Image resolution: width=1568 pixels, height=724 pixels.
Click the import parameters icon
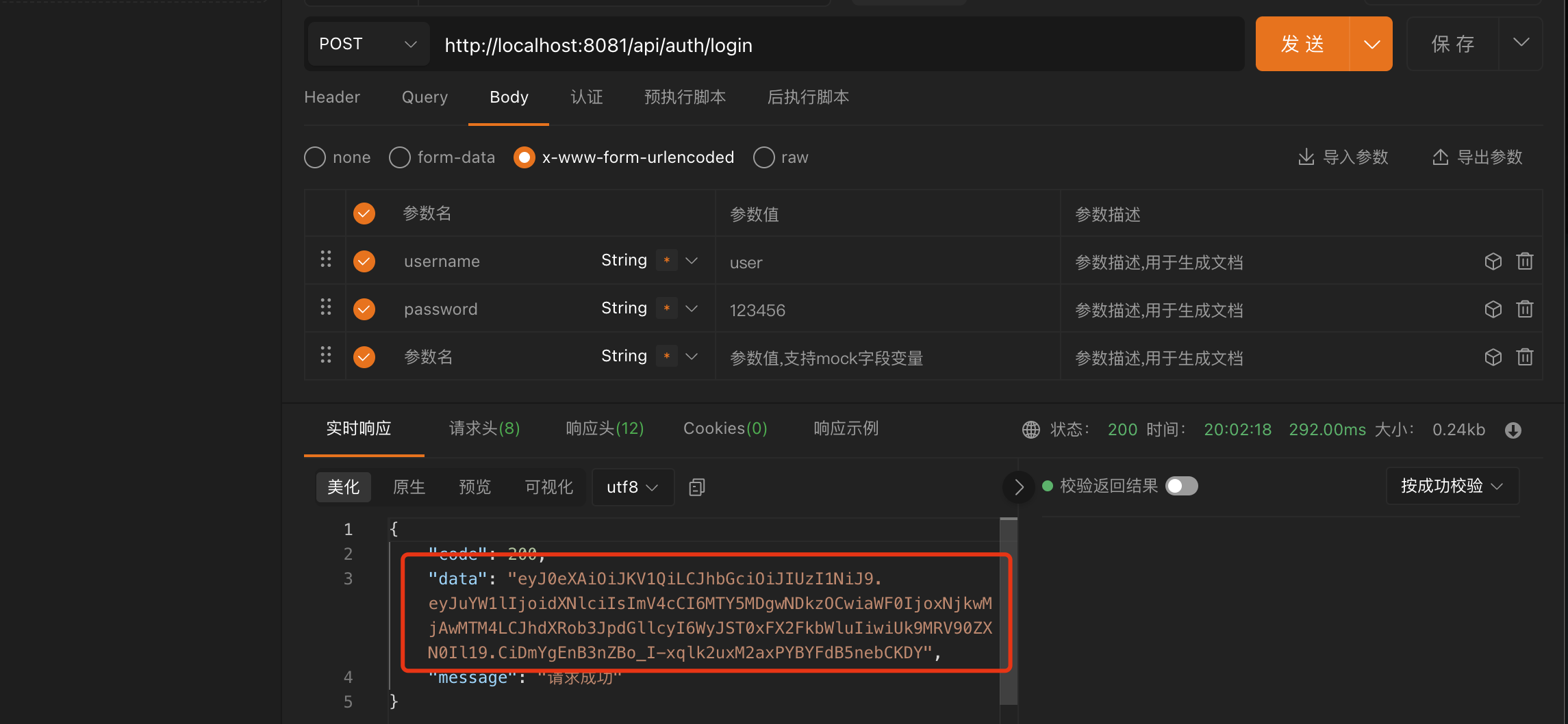coord(1306,157)
